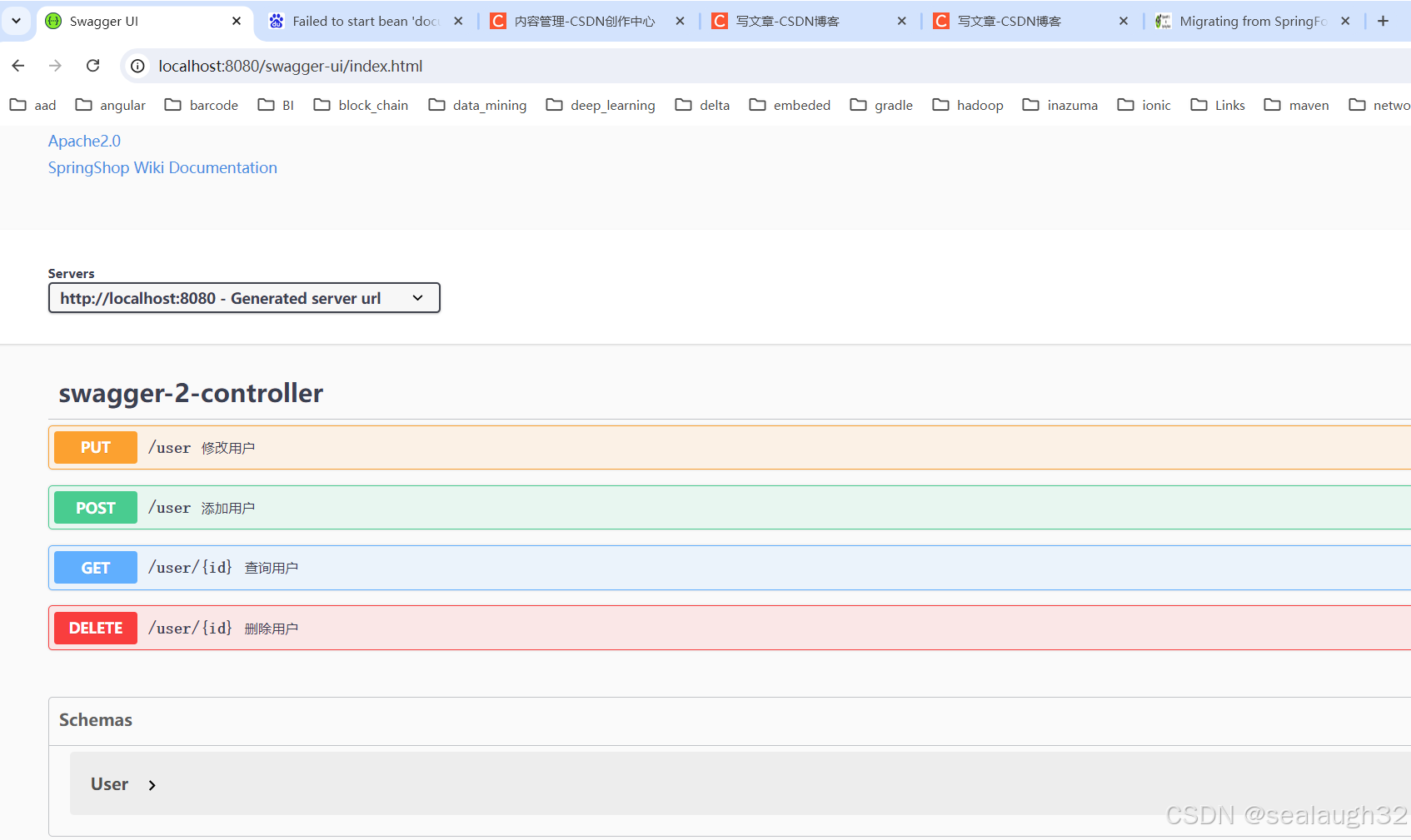Image resolution: width=1411 pixels, height=840 pixels.
Task: Open SpringShop Wiki Documentation link
Action: coord(162,167)
